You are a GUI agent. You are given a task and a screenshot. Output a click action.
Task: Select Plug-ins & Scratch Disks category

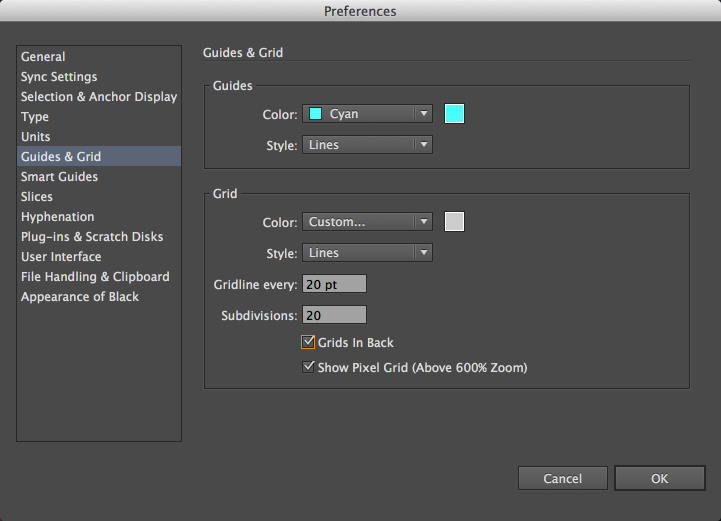point(91,237)
